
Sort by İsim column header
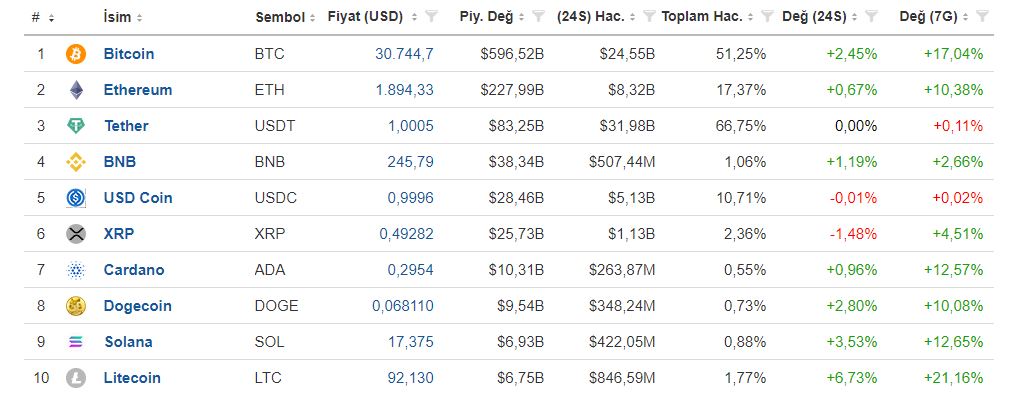[123, 18]
